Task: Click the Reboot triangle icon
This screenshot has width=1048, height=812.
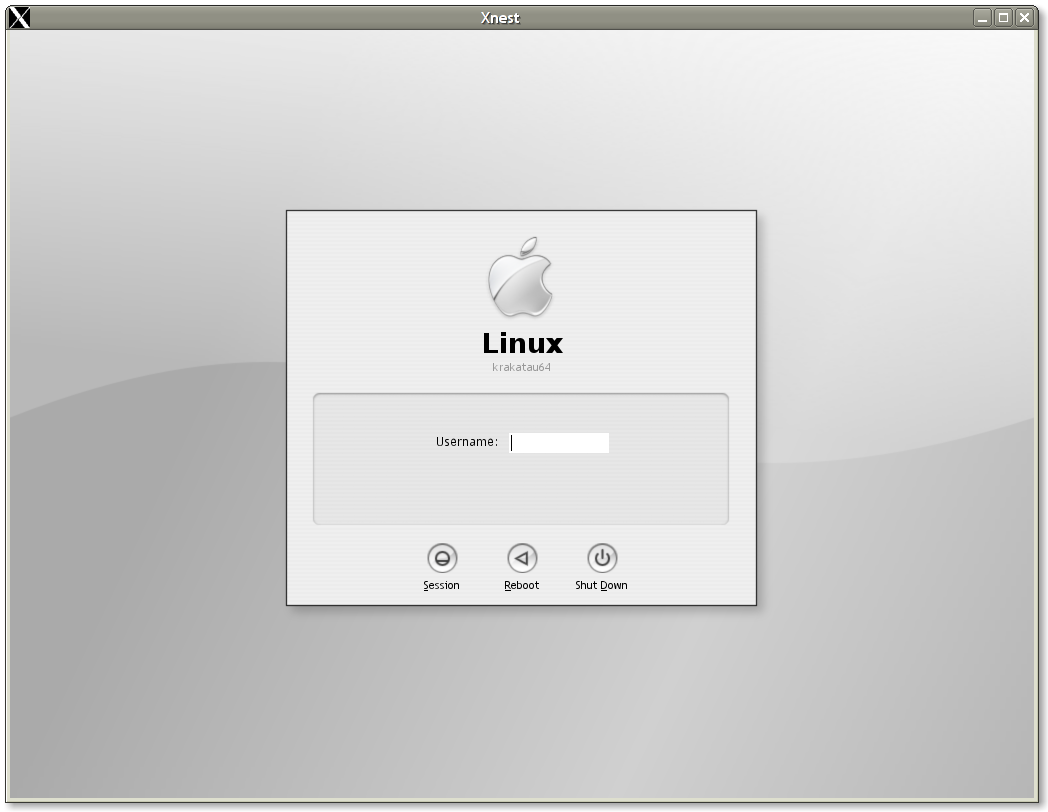Action: (522, 558)
